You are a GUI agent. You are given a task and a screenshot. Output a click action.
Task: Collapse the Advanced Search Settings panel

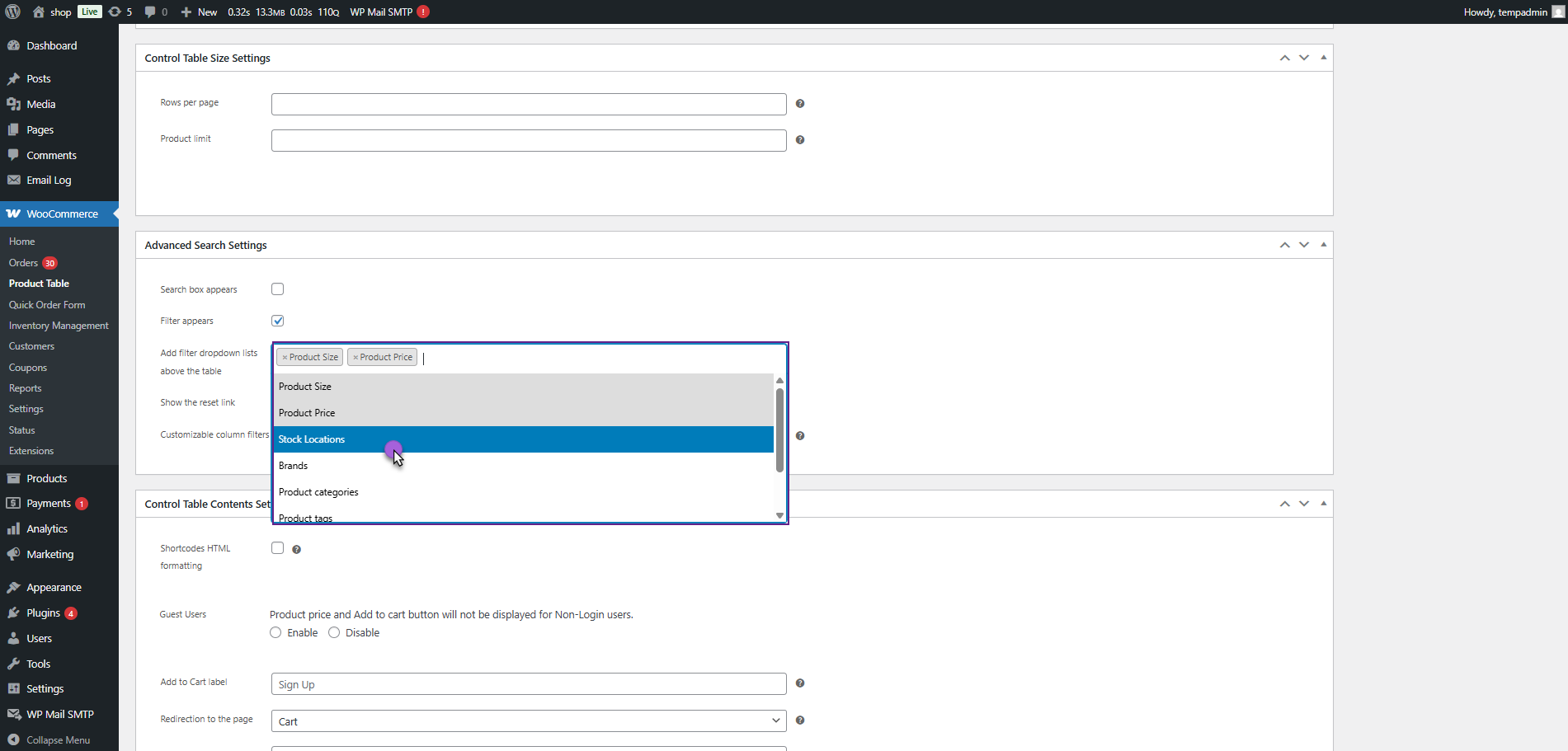pyautogui.click(x=1323, y=245)
